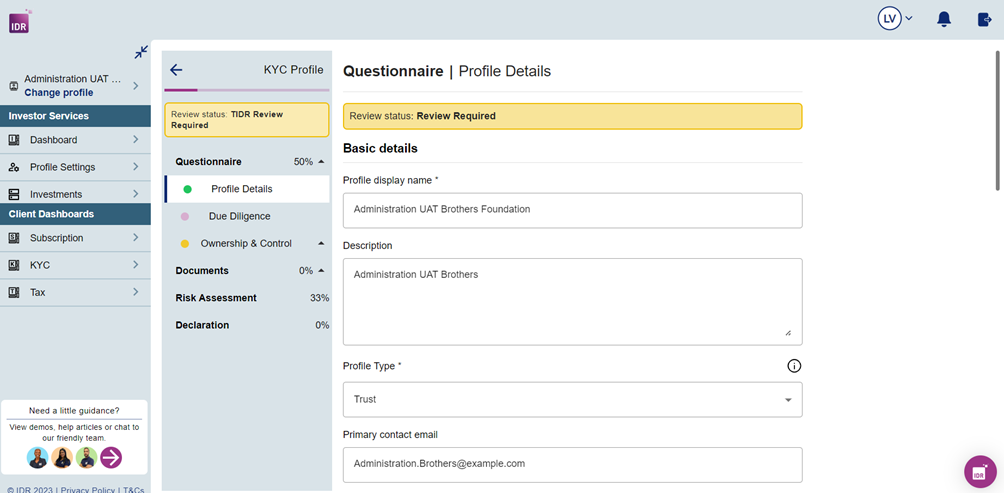The height and width of the screenshot is (493, 1004).
Task: Click the Profile Type info icon
Action: (x=794, y=366)
